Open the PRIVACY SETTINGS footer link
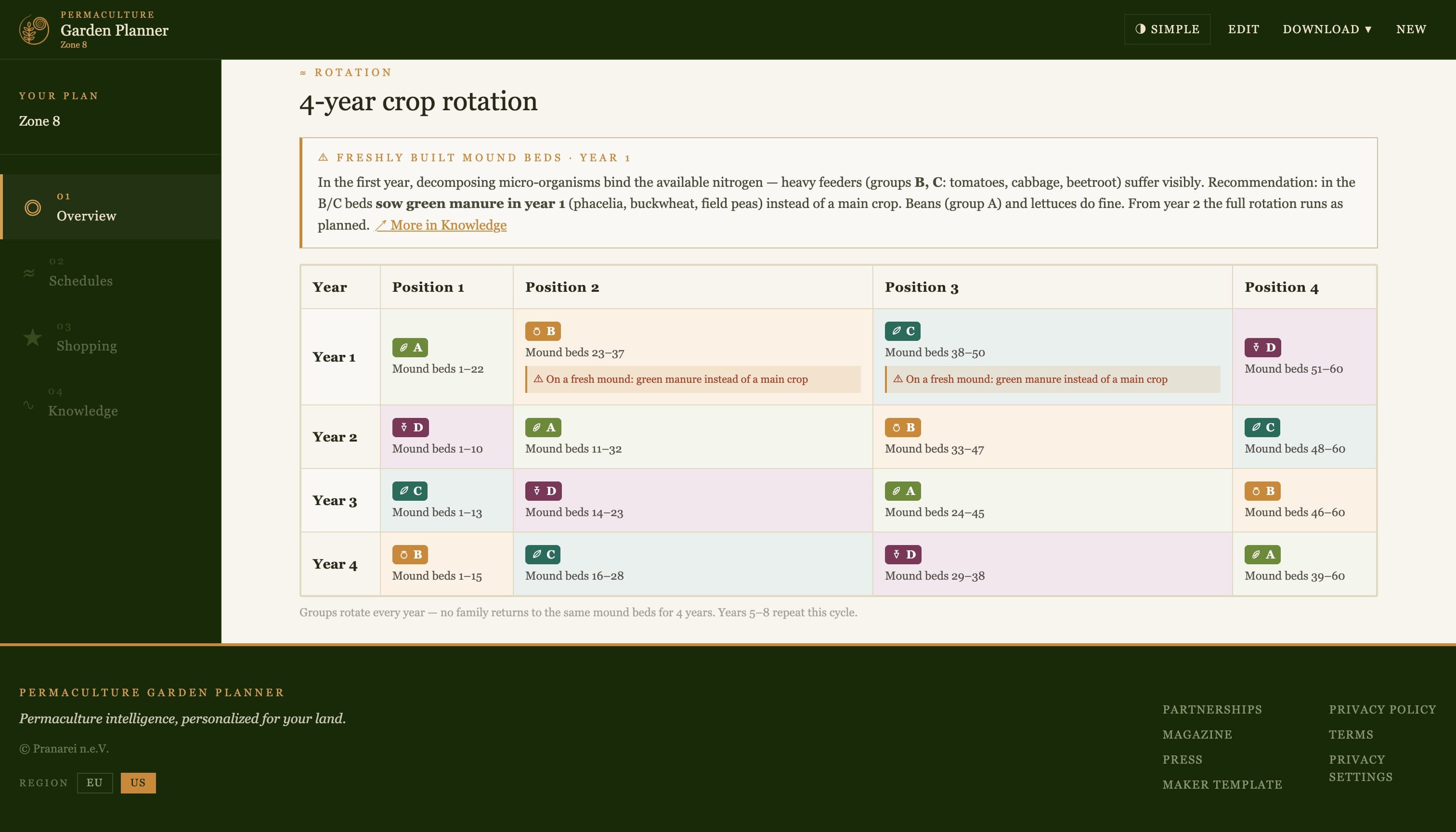 click(x=1361, y=768)
